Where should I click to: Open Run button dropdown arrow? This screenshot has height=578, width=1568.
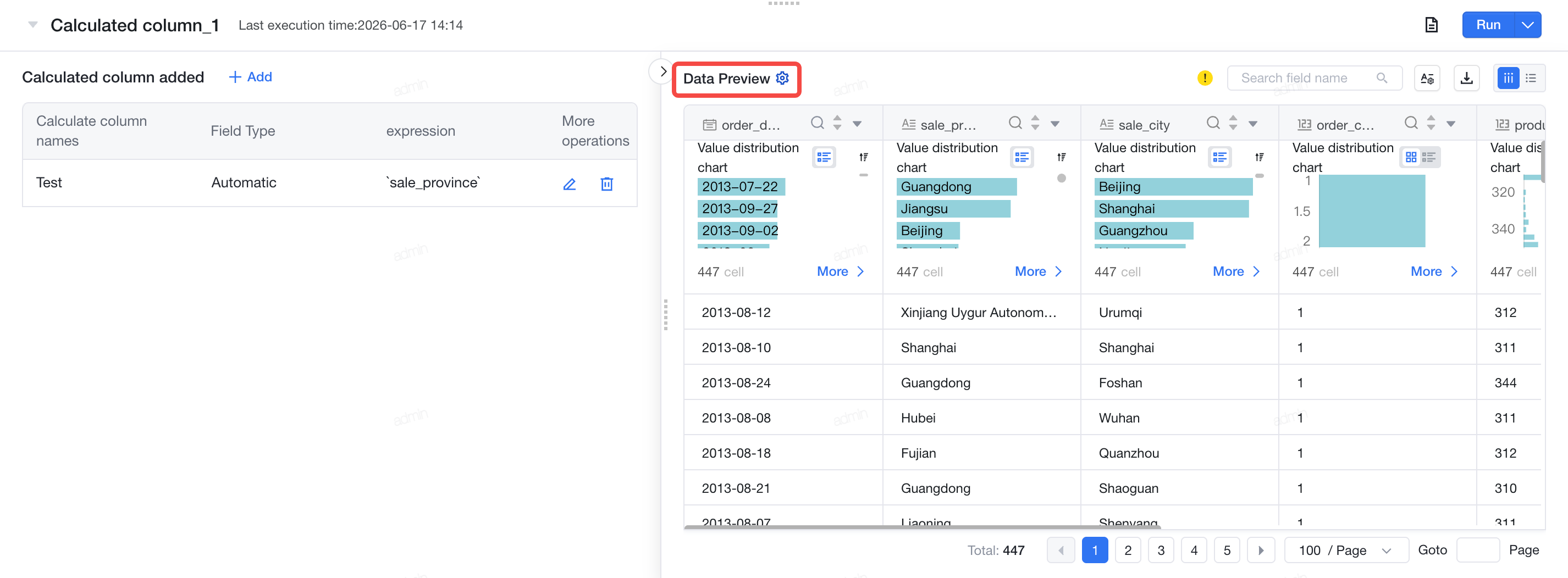(x=1527, y=25)
